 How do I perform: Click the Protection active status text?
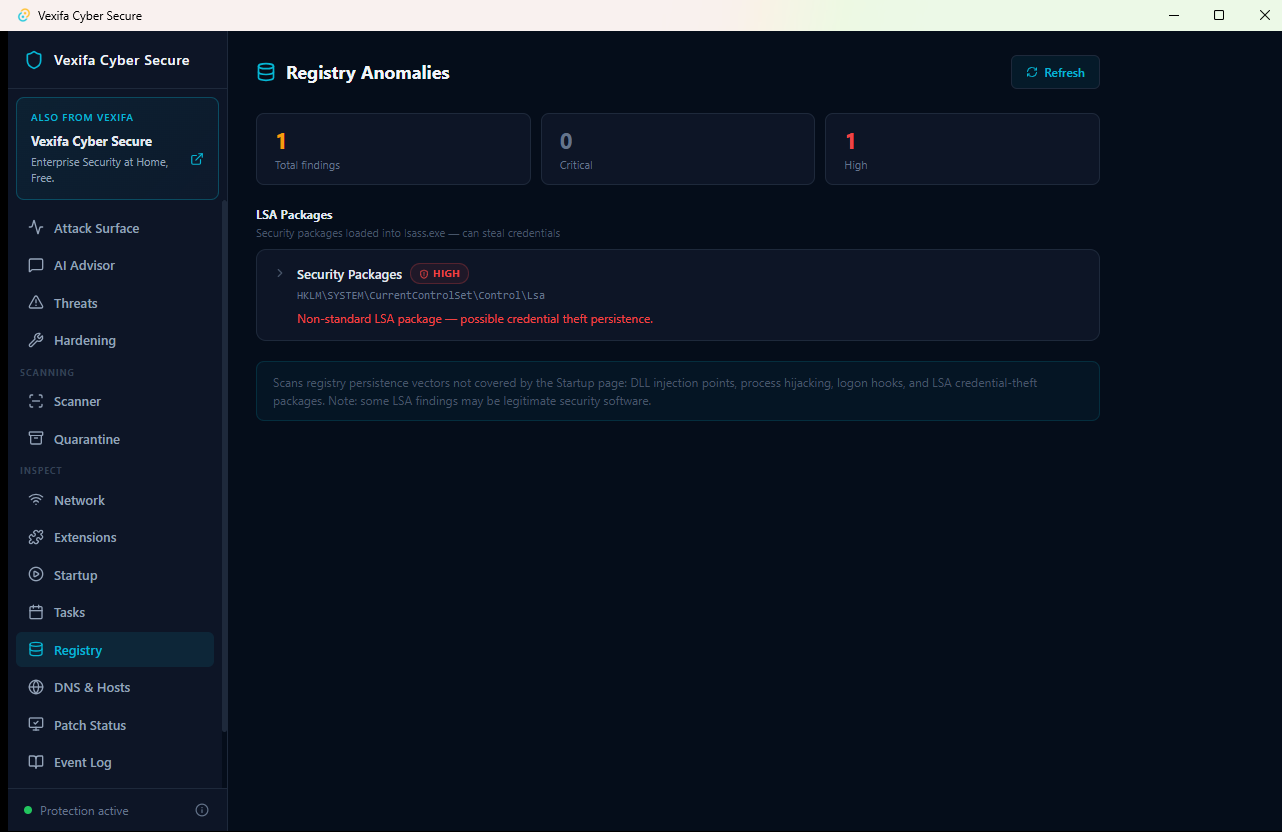tap(84, 811)
